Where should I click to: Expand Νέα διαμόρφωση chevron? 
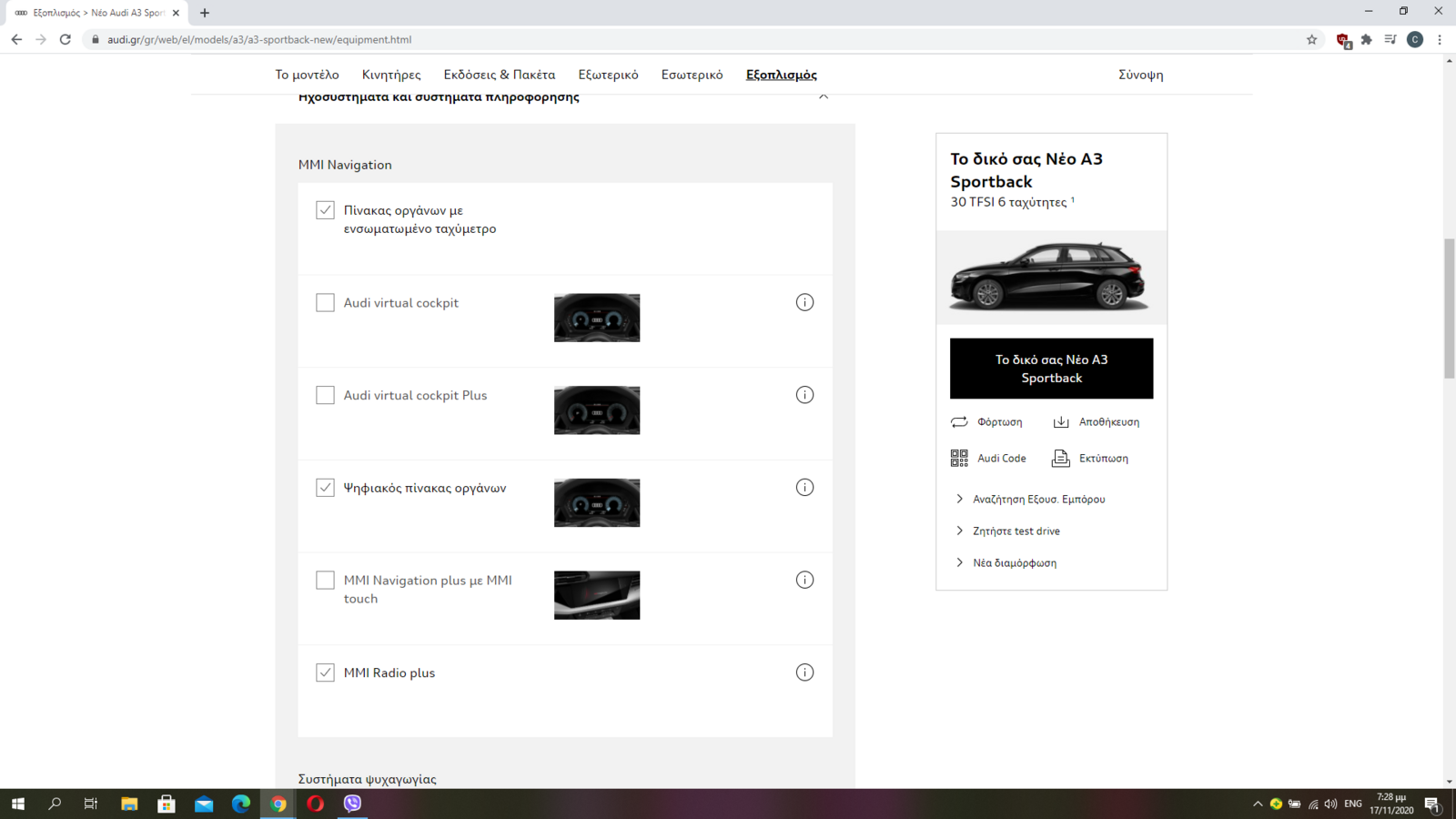959,562
